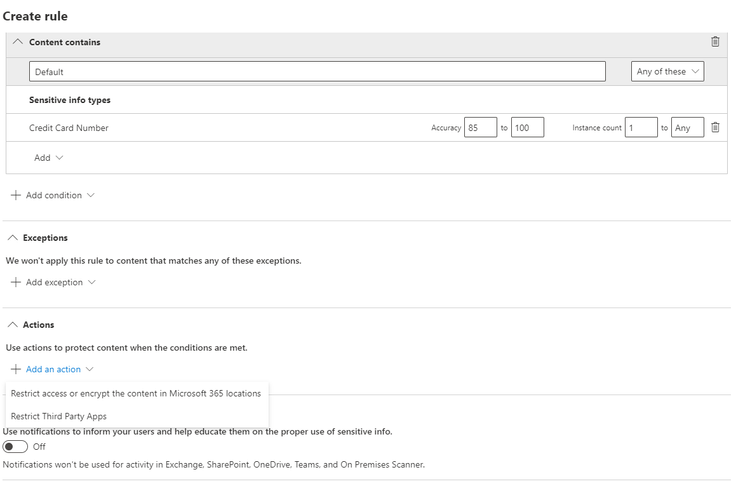Viewport: 750px width, 481px height.
Task: Collapse the Actions section
Action: [13, 325]
